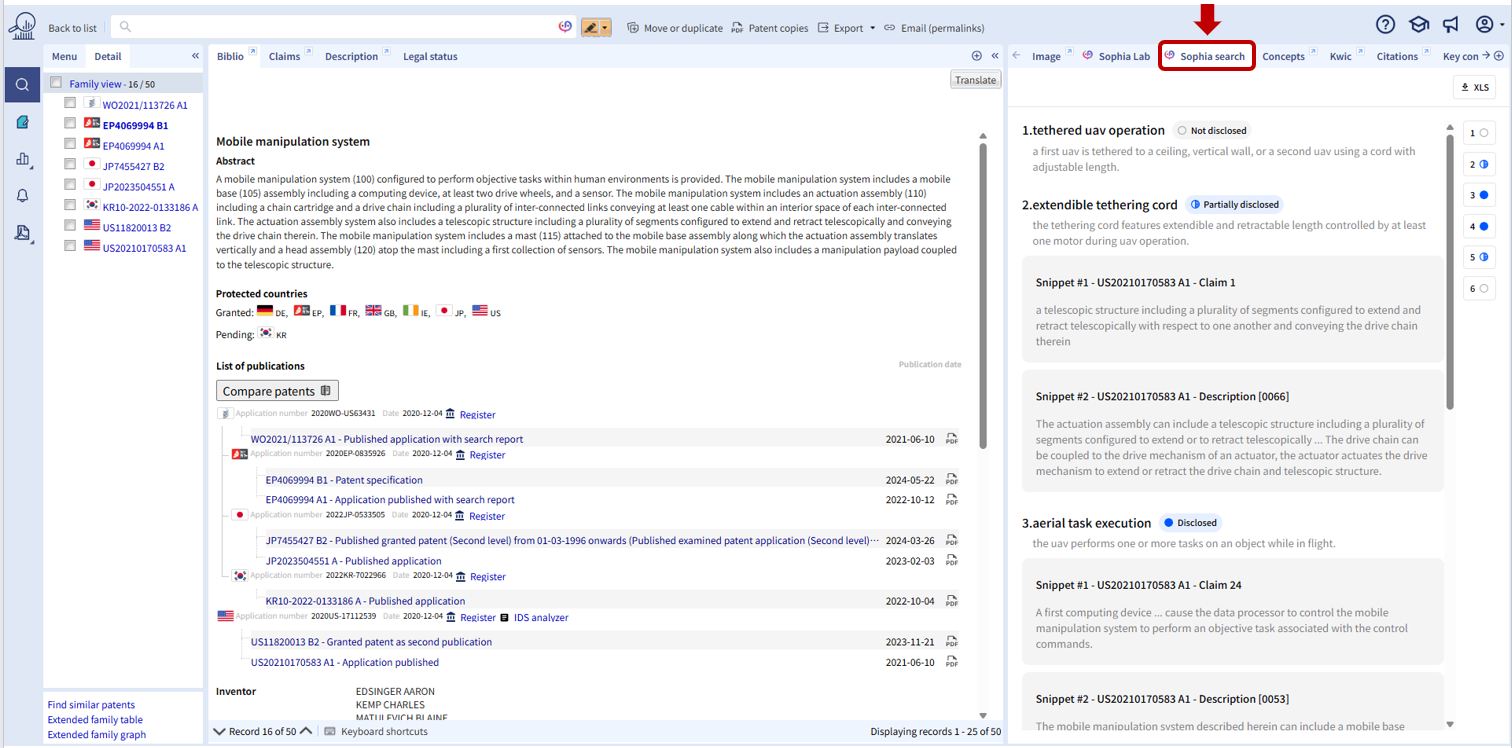
Task: Open the notes/edit sidebar icon
Action: click(22, 122)
